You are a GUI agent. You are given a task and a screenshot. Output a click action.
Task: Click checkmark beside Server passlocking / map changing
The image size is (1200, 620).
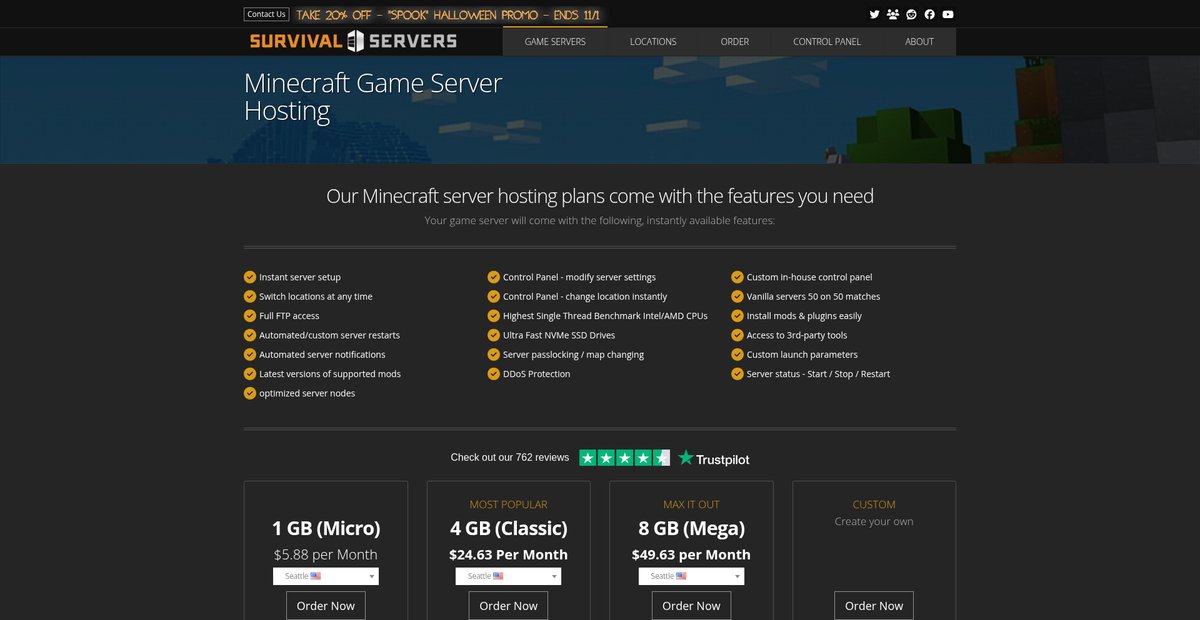click(x=494, y=354)
